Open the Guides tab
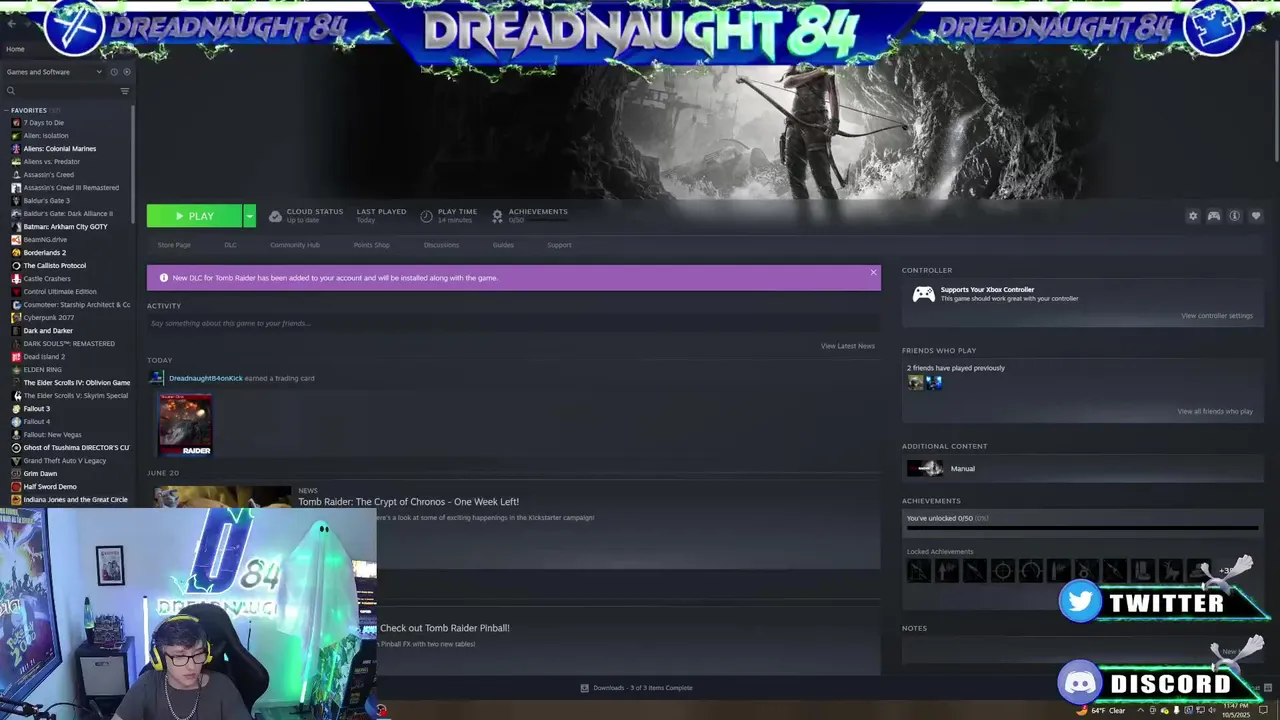 point(503,245)
